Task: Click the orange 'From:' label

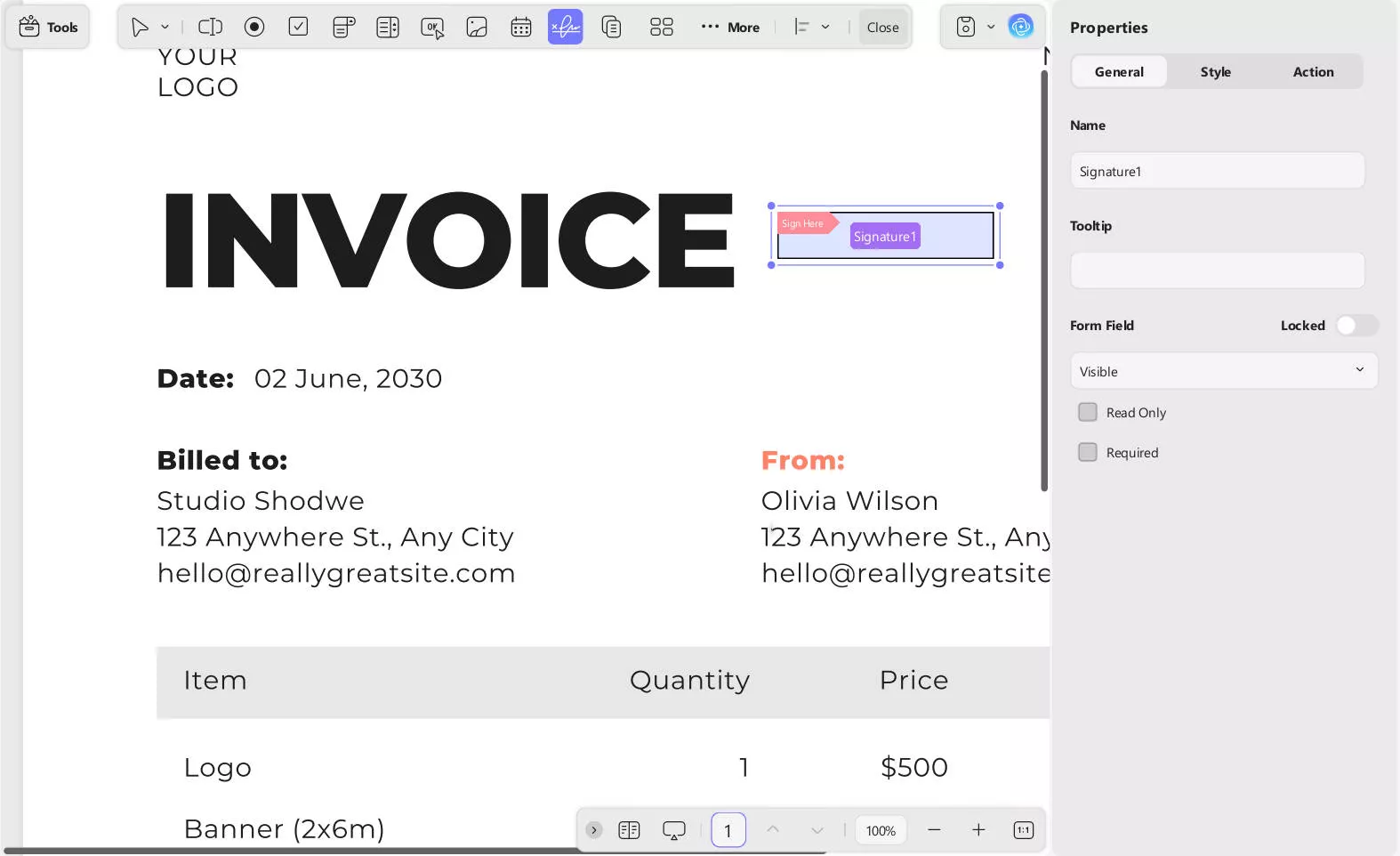Action: (802, 460)
